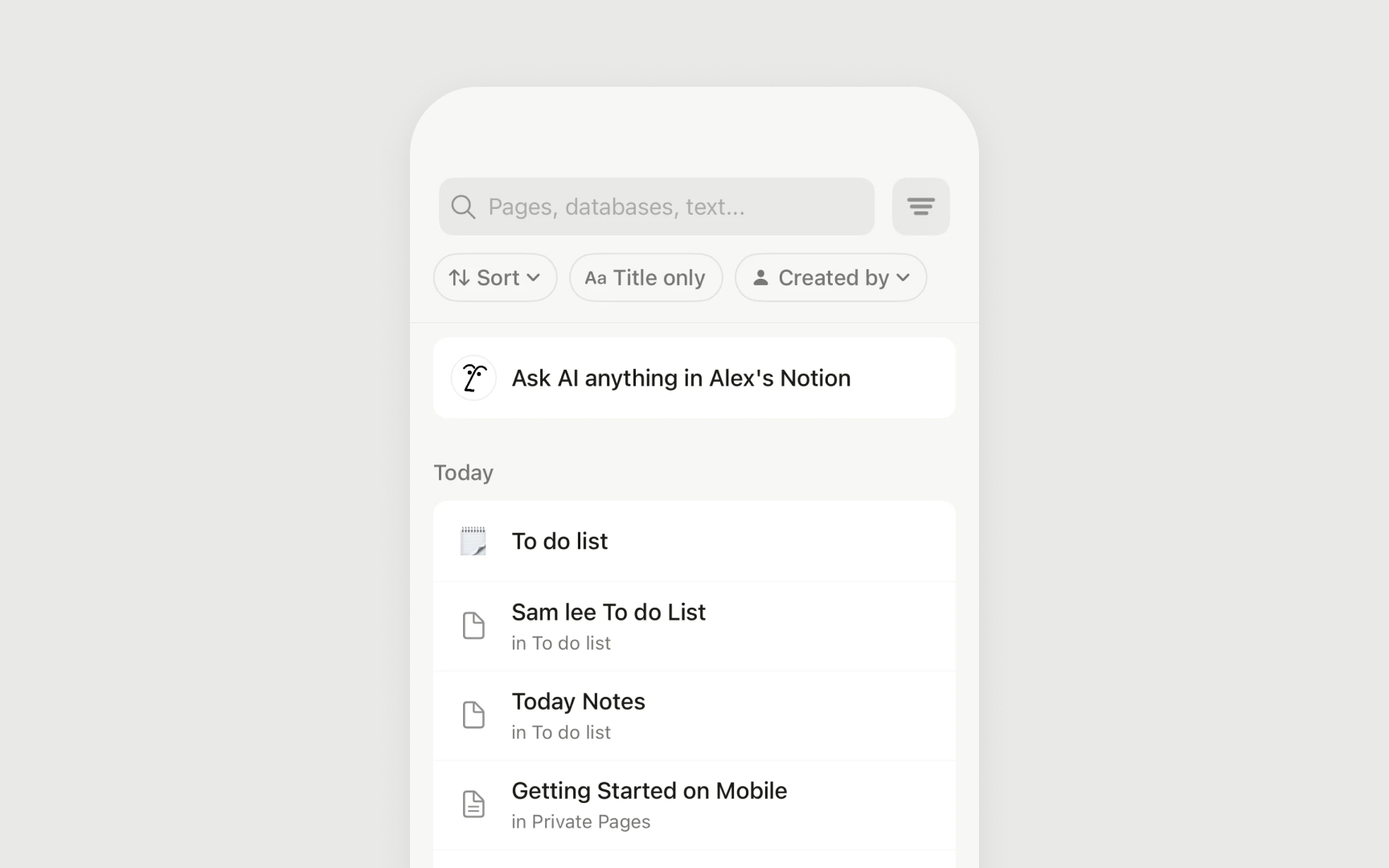
Task: Click the magnifying glass search icon
Action: (x=463, y=207)
